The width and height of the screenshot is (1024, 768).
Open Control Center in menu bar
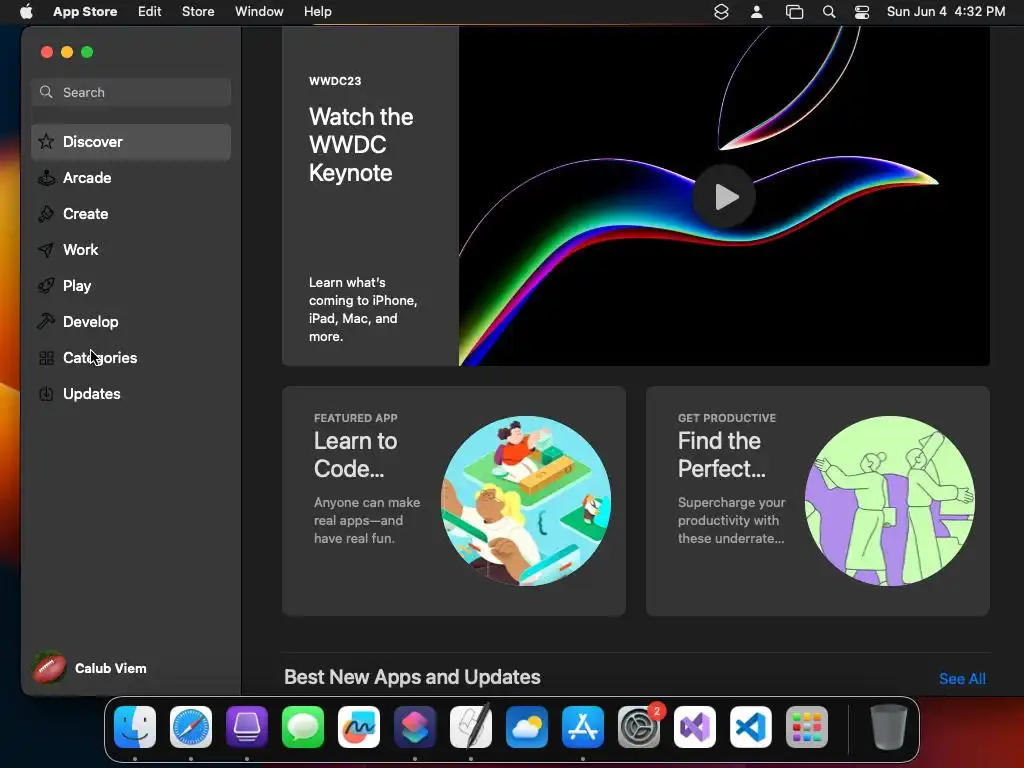click(862, 12)
